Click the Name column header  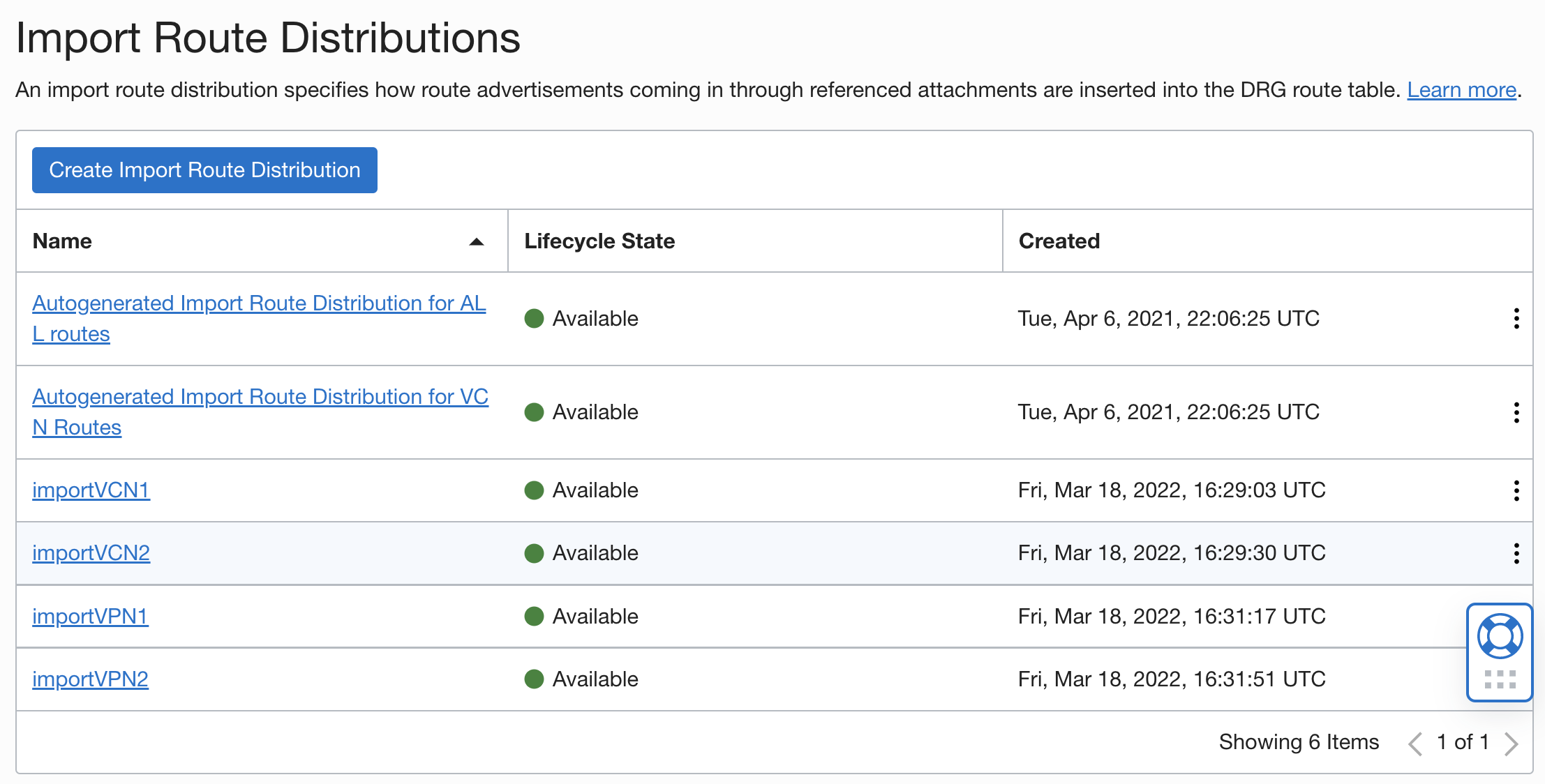(62, 241)
